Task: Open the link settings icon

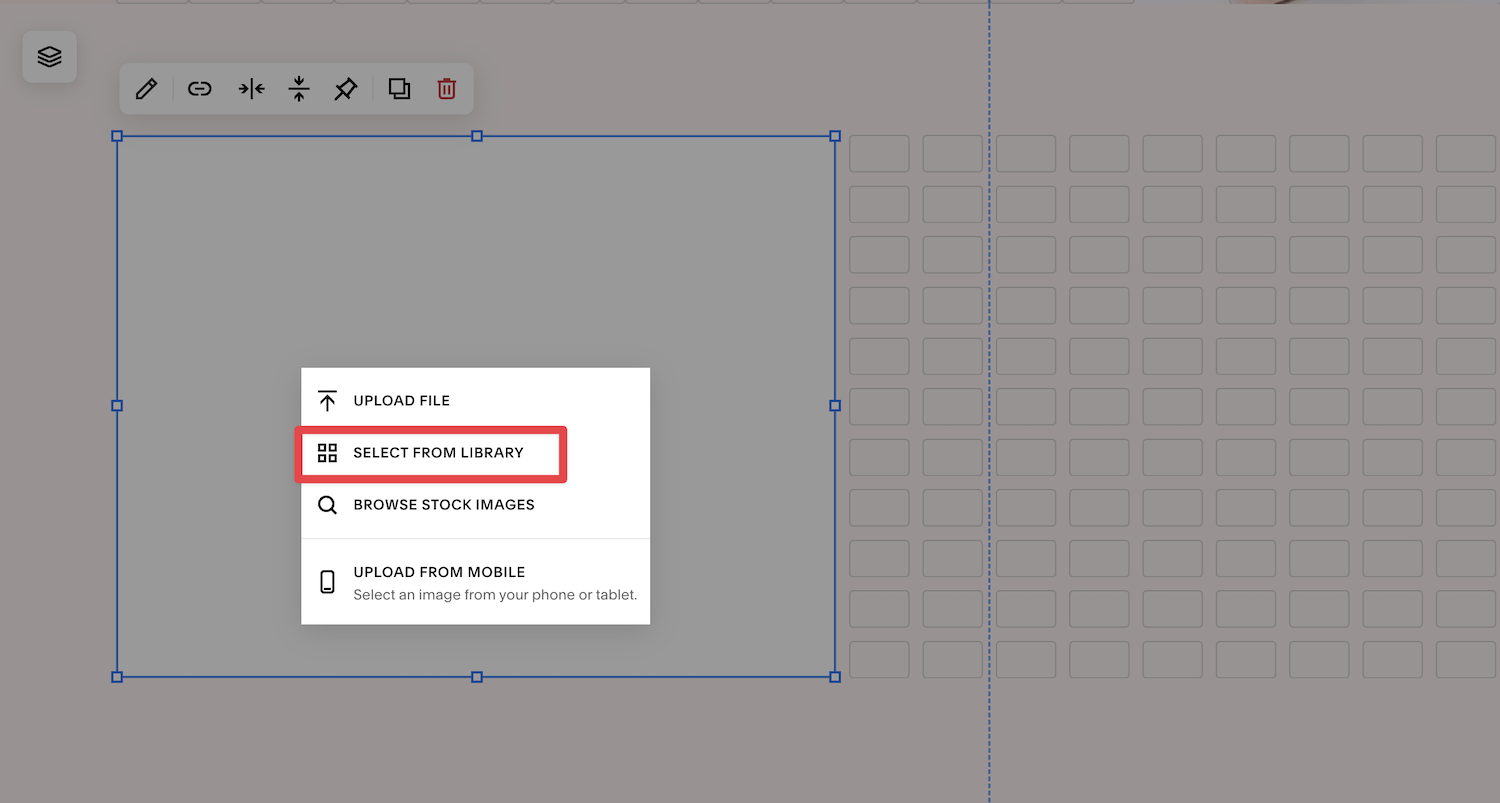Action: tap(199, 89)
